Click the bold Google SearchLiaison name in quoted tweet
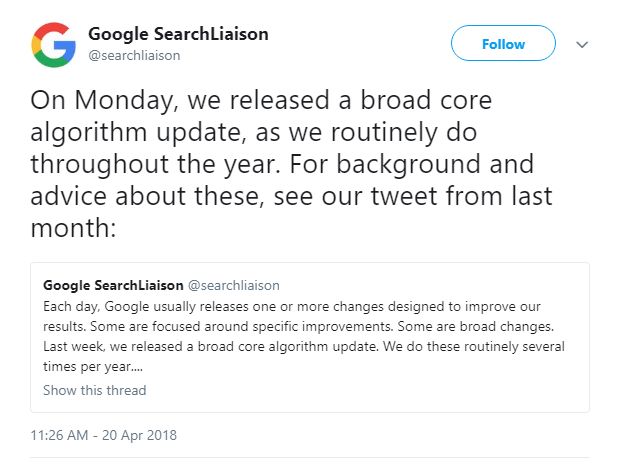This screenshot has width=618, height=458. pyautogui.click(x=113, y=285)
